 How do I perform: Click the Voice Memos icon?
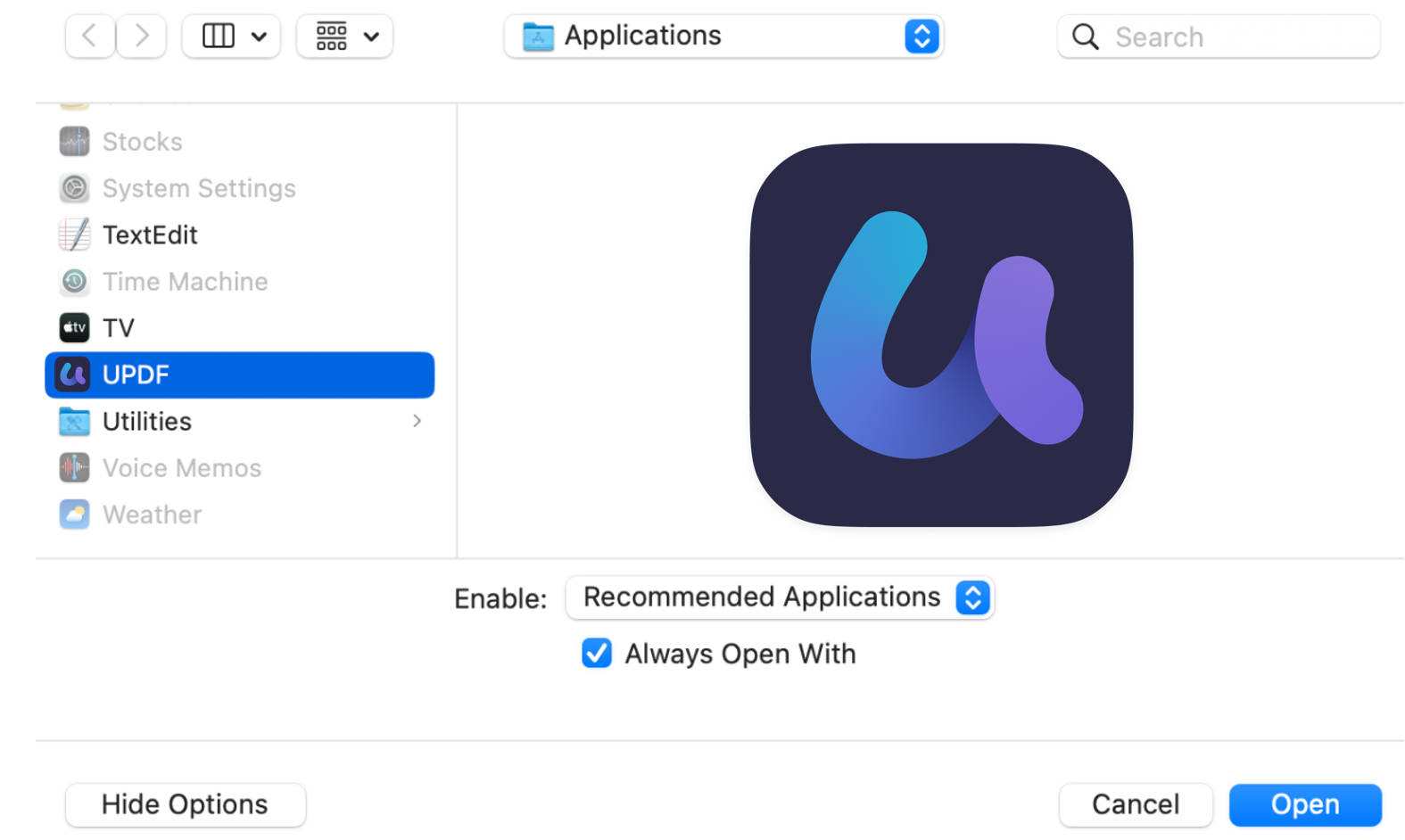coord(74,467)
